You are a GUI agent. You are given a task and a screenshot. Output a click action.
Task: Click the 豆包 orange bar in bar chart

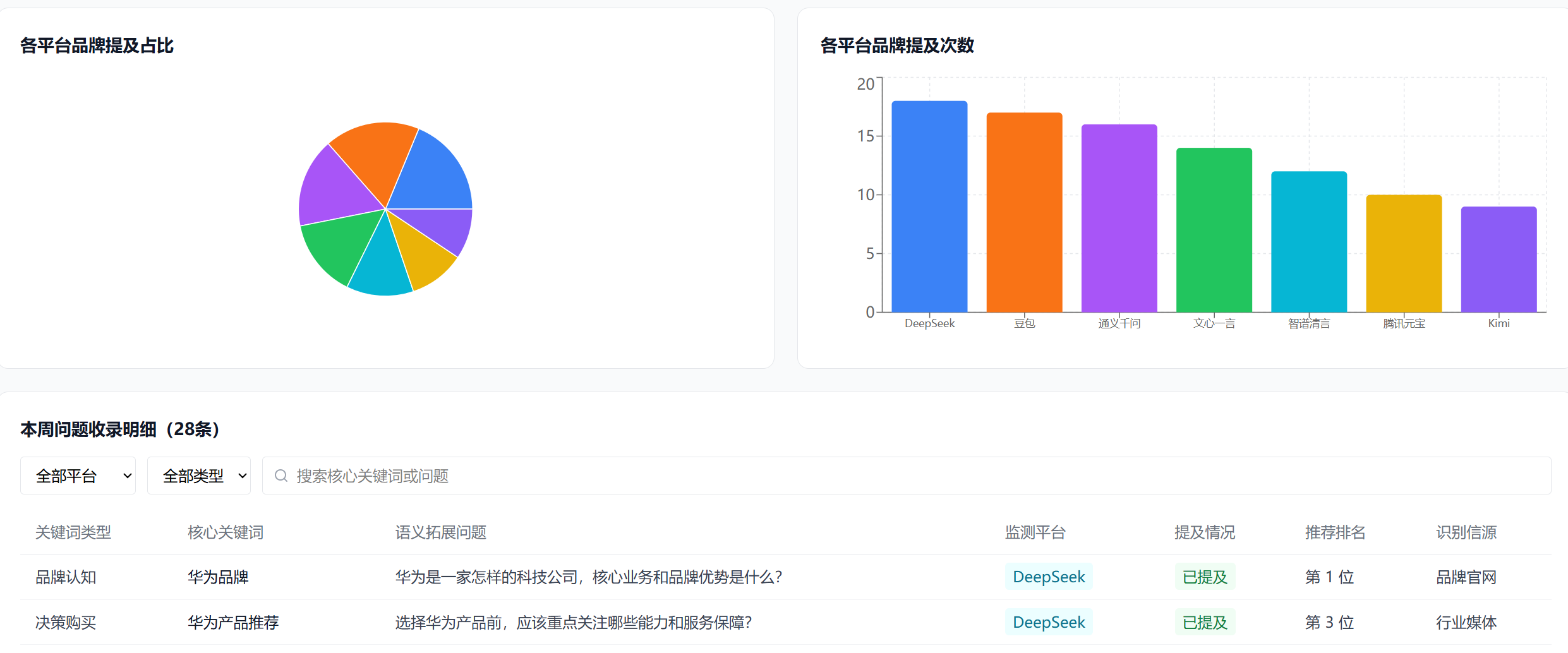click(x=1024, y=212)
